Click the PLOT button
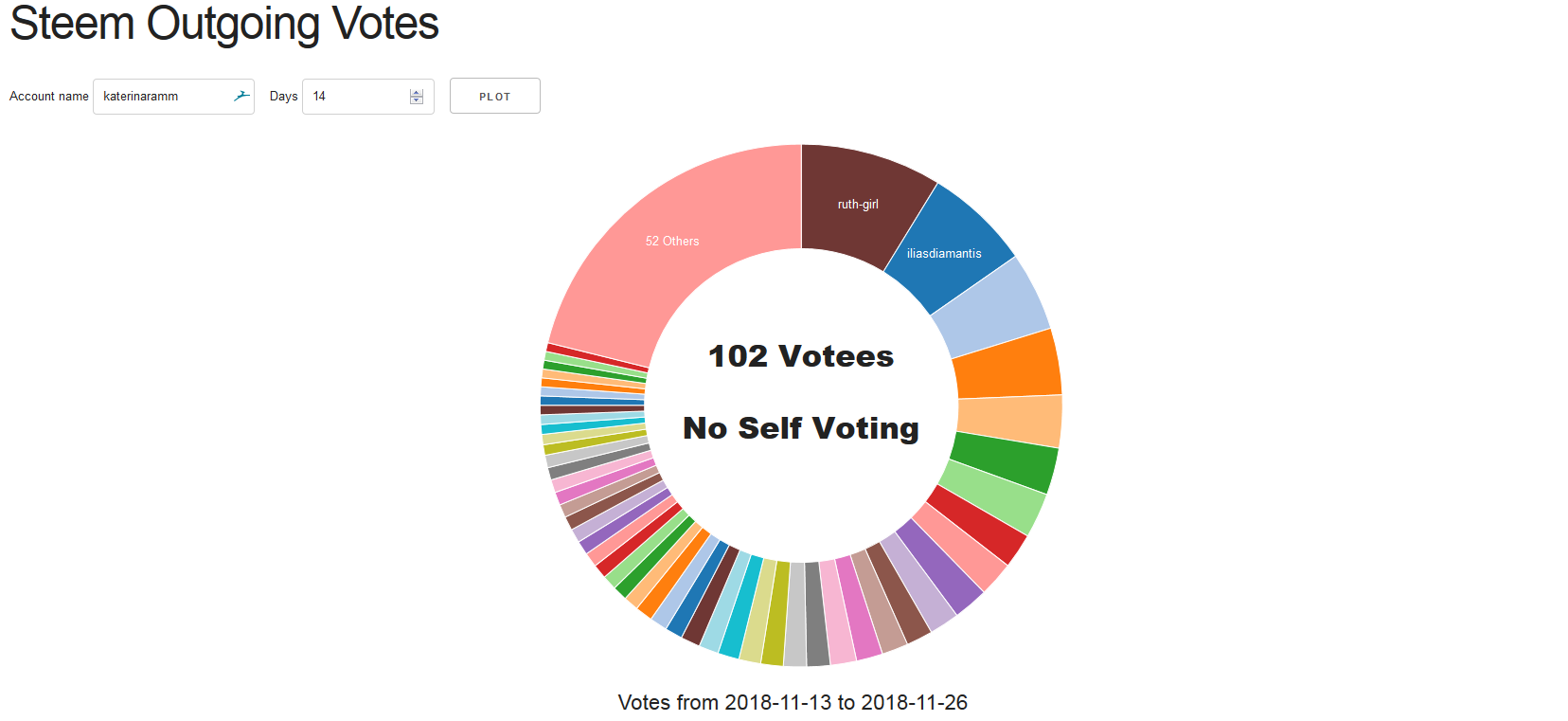The width and height of the screenshot is (1568, 721). [494, 96]
